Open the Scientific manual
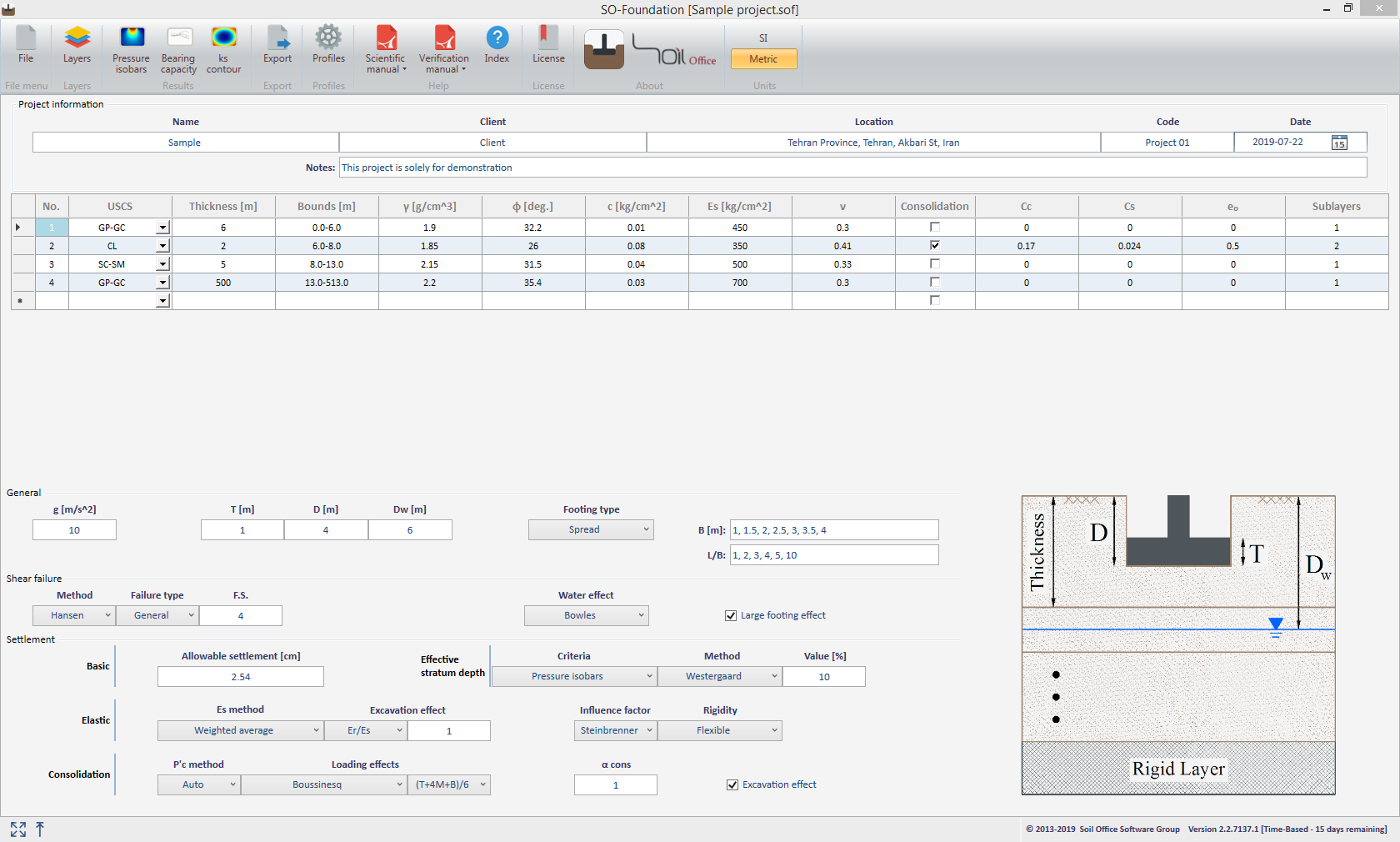1400x842 pixels. click(385, 50)
